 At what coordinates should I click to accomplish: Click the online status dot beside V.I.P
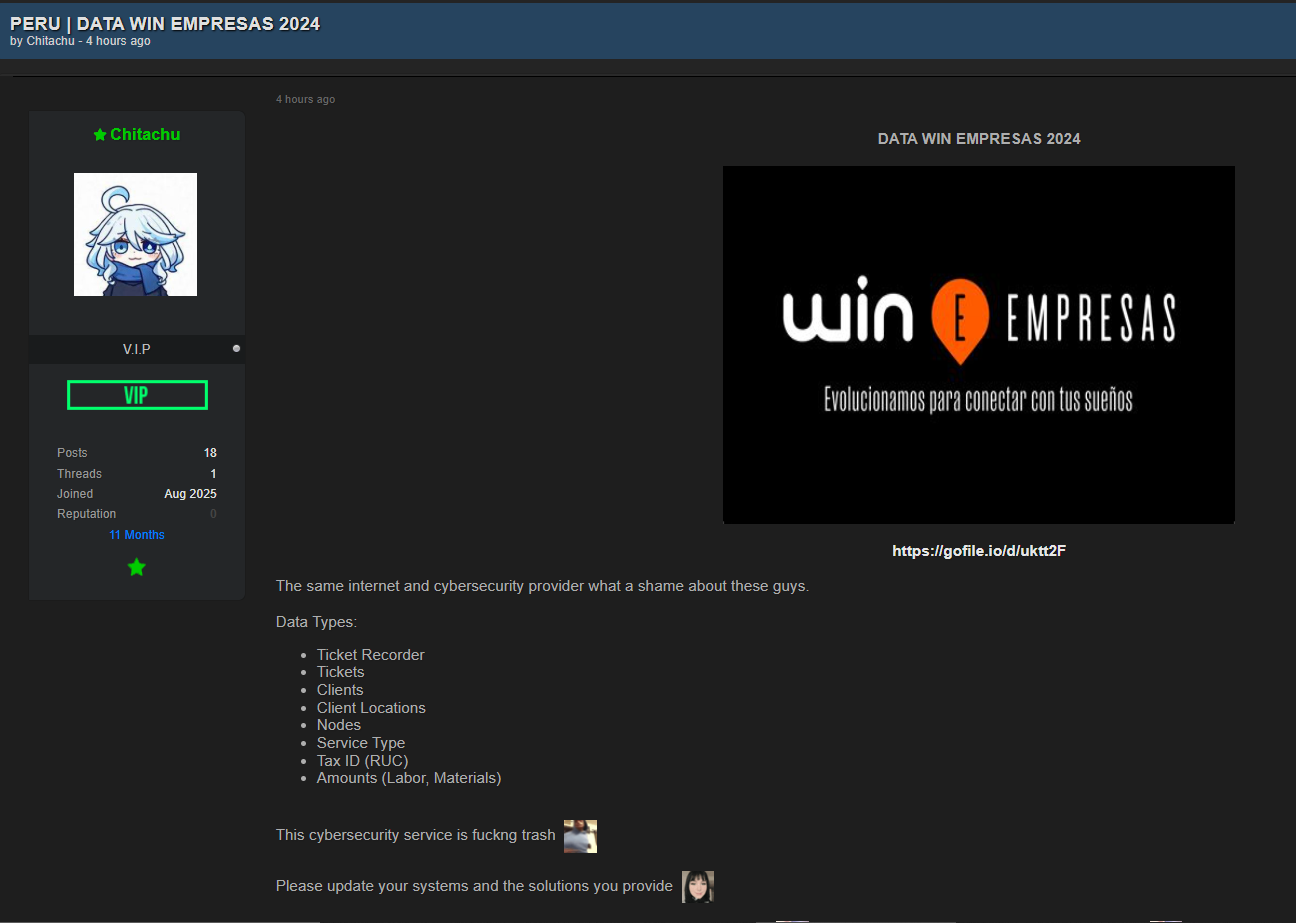point(236,348)
